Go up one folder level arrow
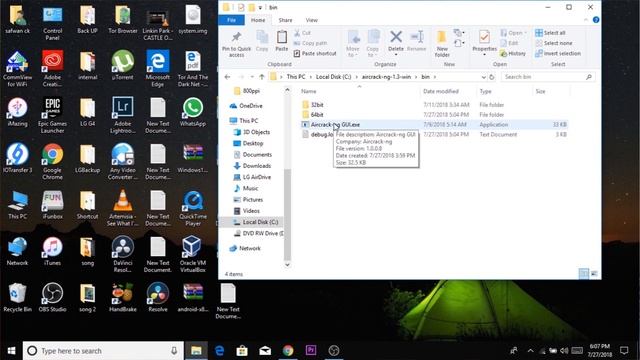Screen dimensions: 640x360 [x=262, y=77]
